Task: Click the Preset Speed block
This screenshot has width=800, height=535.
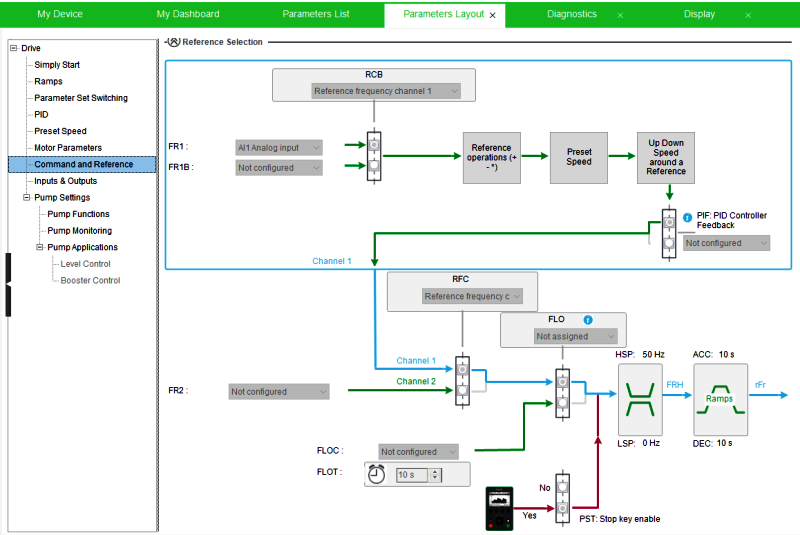Action: tap(579, 157)
